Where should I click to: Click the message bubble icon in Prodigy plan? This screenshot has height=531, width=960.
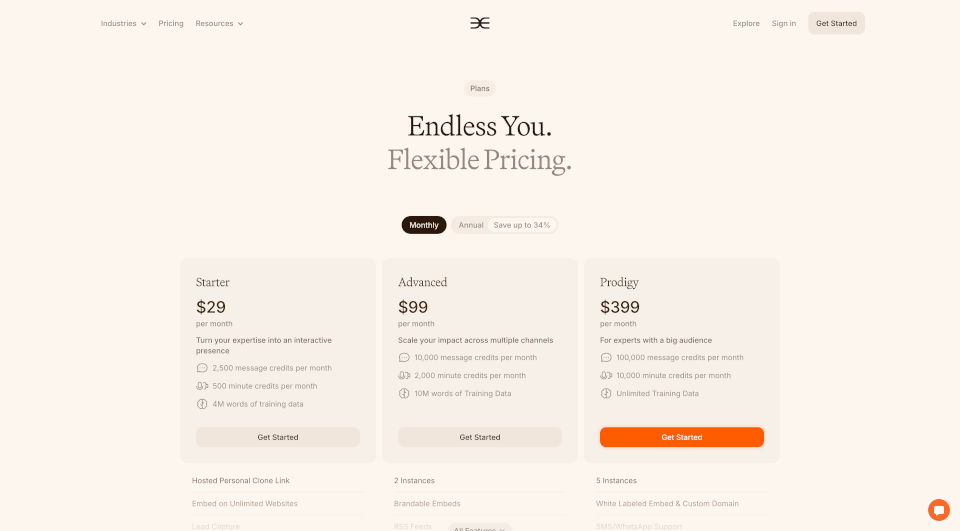(x=606, y=358)
